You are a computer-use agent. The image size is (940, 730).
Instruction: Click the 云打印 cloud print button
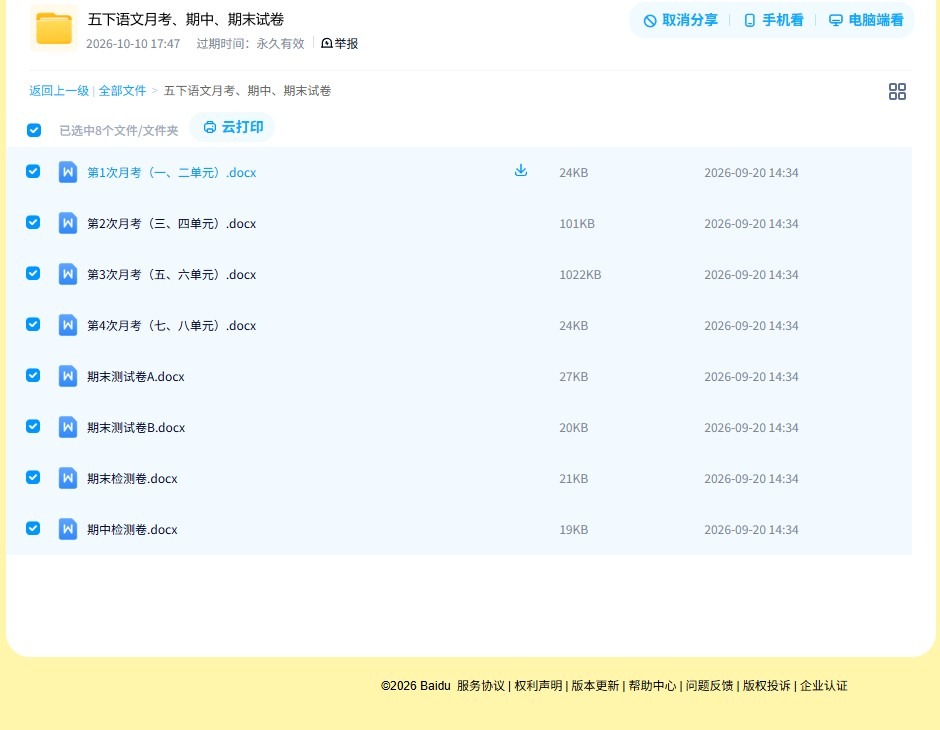(x=233, y=127)
